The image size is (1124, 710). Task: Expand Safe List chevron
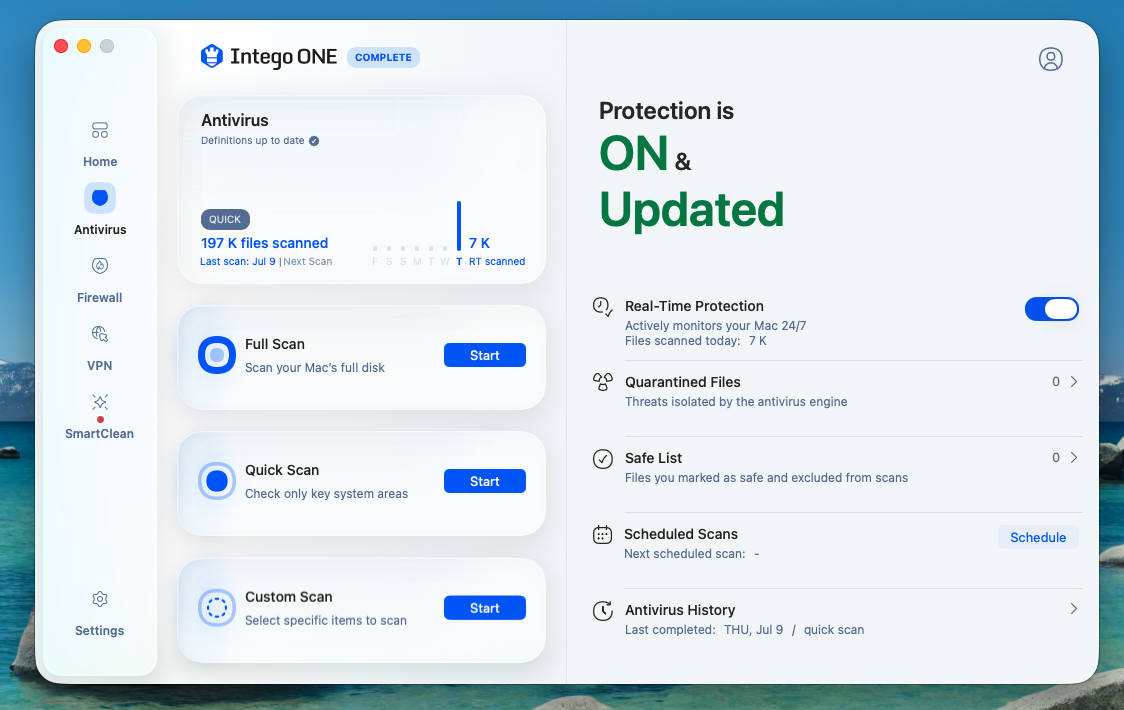(x=1074, y=458)
